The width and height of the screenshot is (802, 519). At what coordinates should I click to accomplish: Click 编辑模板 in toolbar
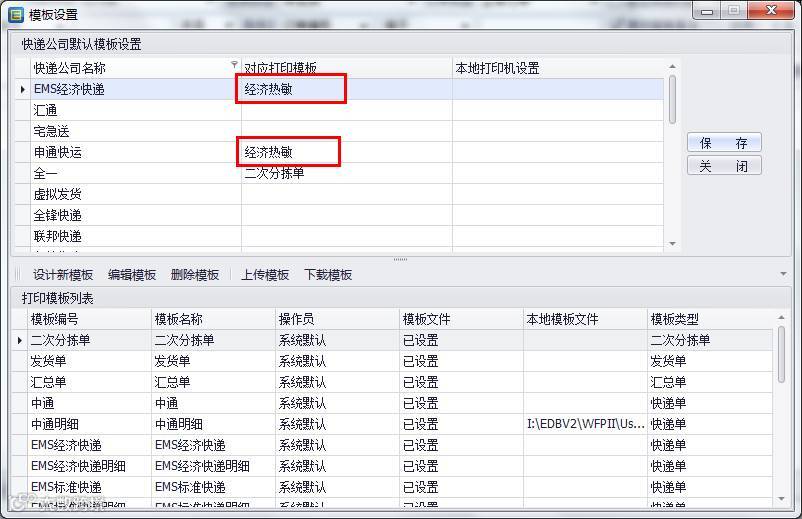click(x=132, y=275)
